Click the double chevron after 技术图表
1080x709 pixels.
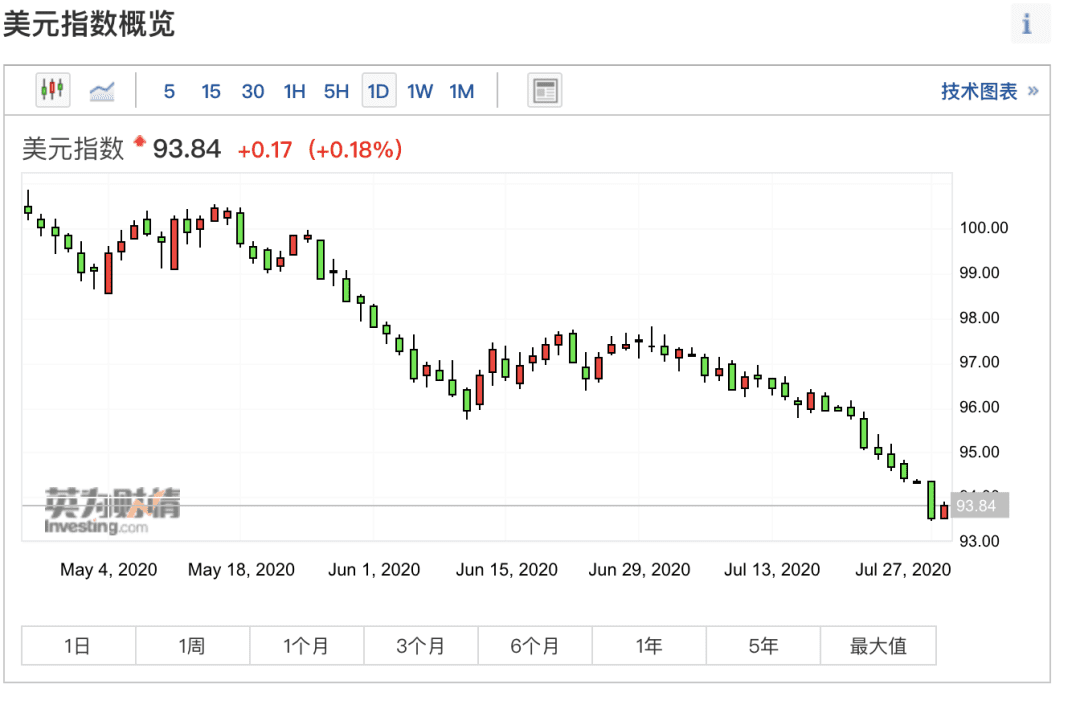tap(1032, 91)
